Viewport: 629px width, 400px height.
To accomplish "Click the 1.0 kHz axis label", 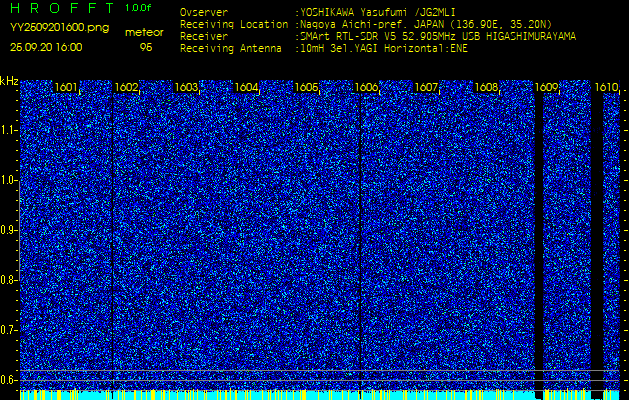I will point(8,181).
